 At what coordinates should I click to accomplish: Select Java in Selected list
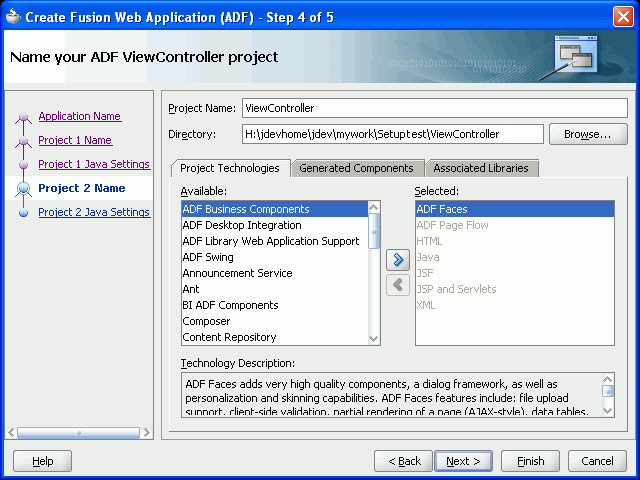515,257
